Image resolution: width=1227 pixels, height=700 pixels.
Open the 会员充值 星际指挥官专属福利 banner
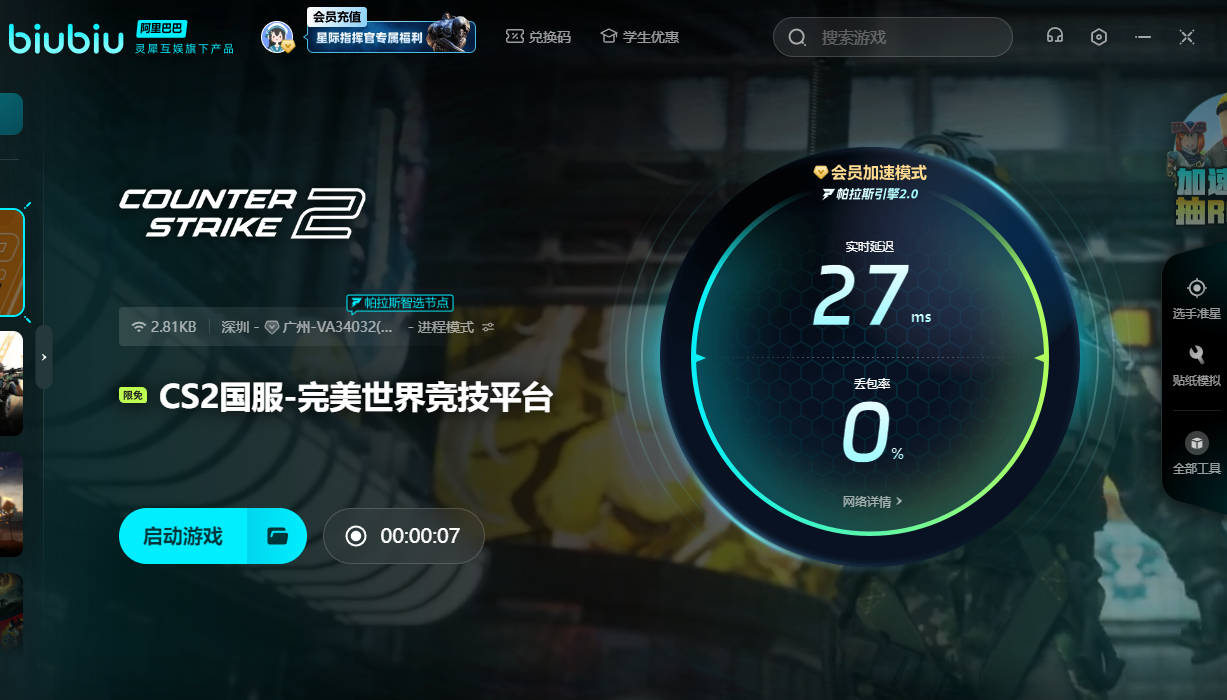coord(391,30)
